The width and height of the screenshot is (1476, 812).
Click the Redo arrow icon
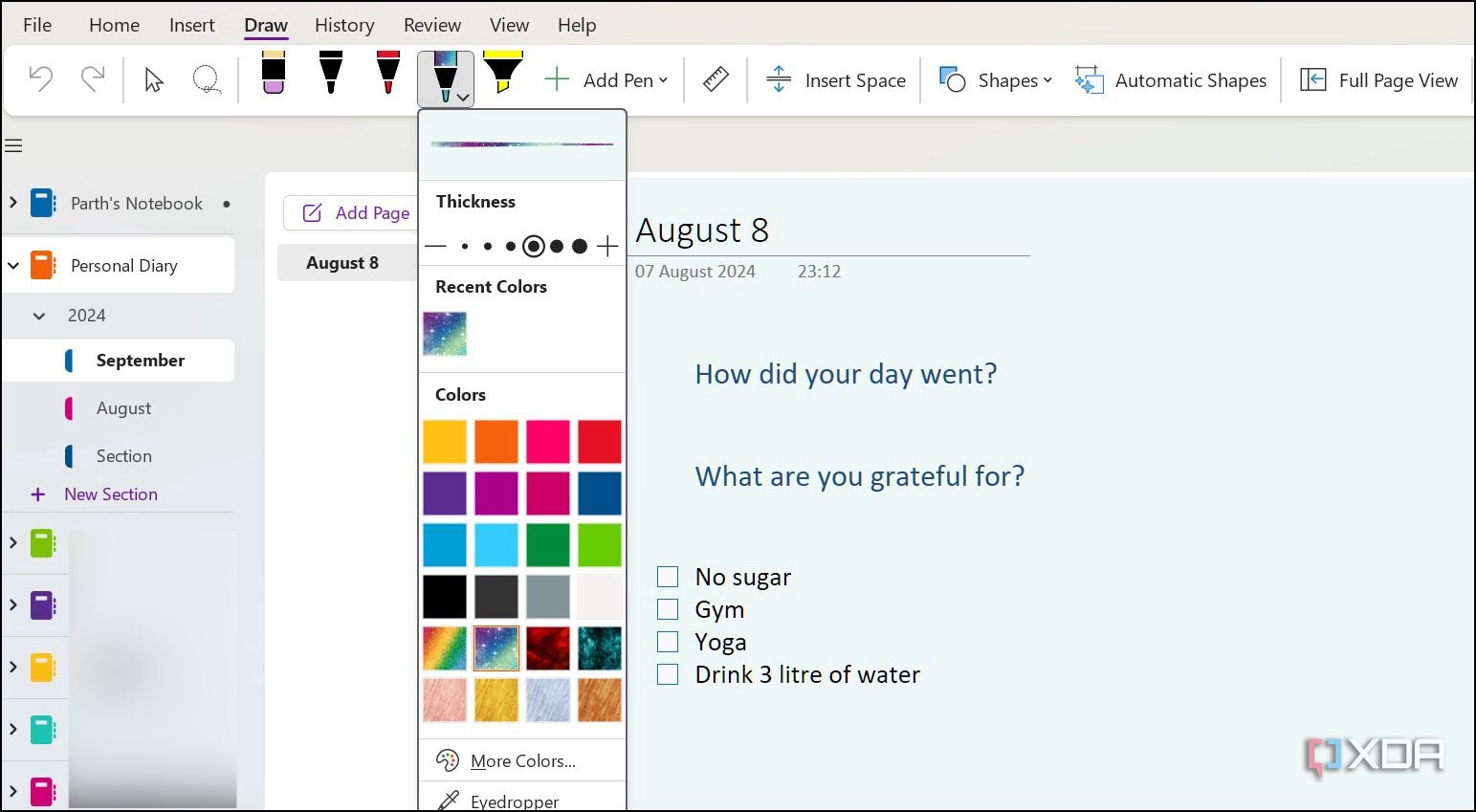pos(93,78)
